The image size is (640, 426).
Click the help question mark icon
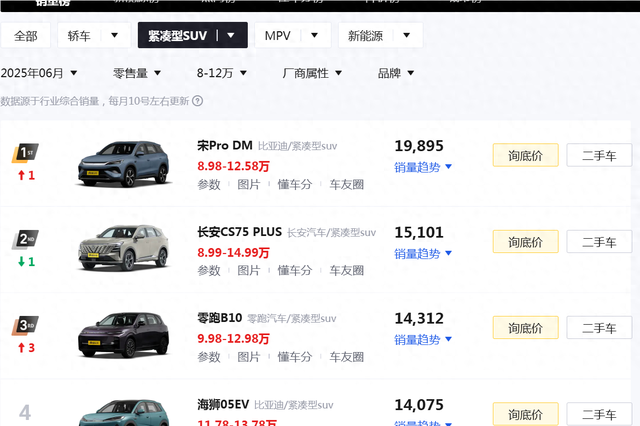[198, 101]
